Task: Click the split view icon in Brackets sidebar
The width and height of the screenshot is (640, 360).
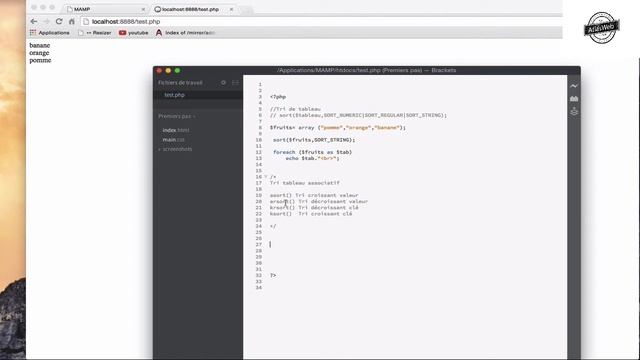Action: coord(235,82)
